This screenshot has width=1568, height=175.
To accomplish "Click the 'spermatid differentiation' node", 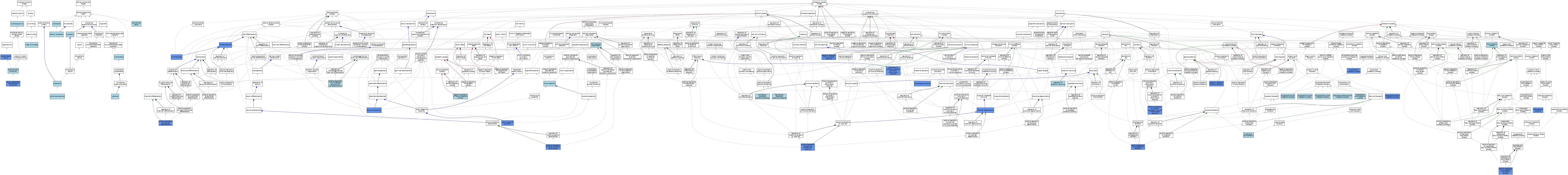I will click(x=377, y=83).
